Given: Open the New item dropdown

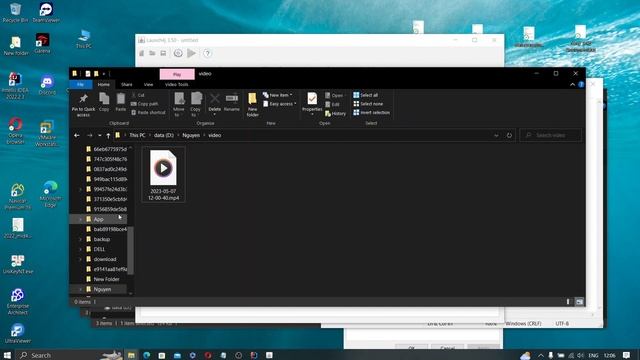Looking at the screenshot, I should 278,95.
